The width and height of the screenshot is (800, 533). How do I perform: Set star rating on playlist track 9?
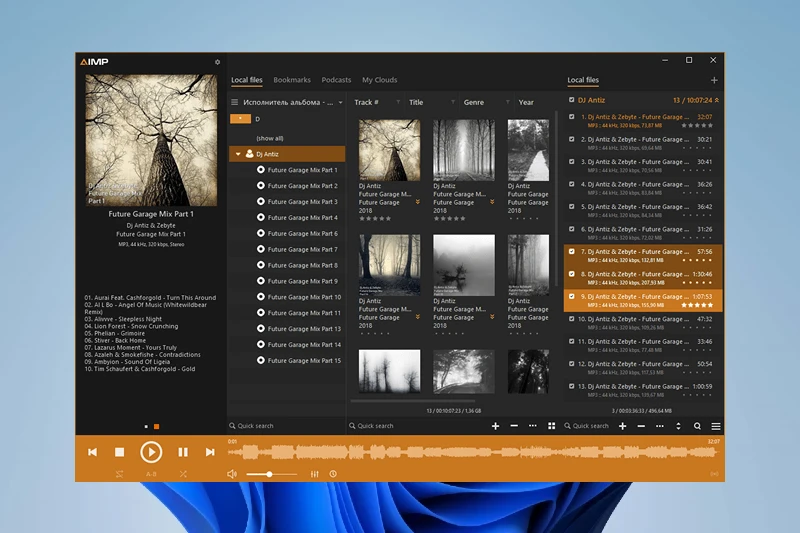point(697,305)
